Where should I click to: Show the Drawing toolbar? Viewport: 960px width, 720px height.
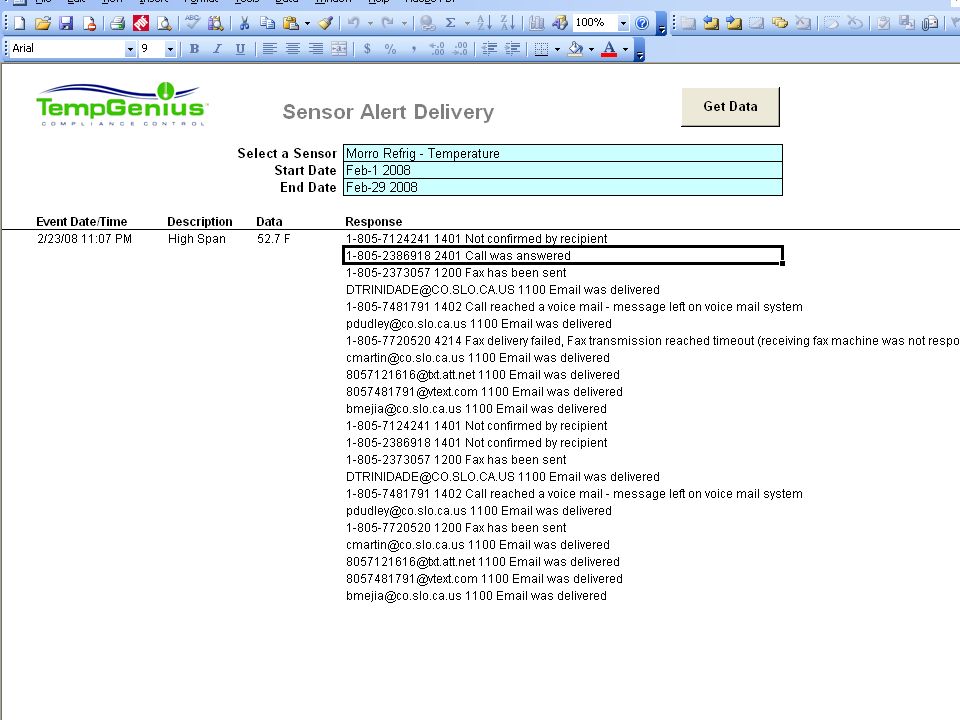560,24
